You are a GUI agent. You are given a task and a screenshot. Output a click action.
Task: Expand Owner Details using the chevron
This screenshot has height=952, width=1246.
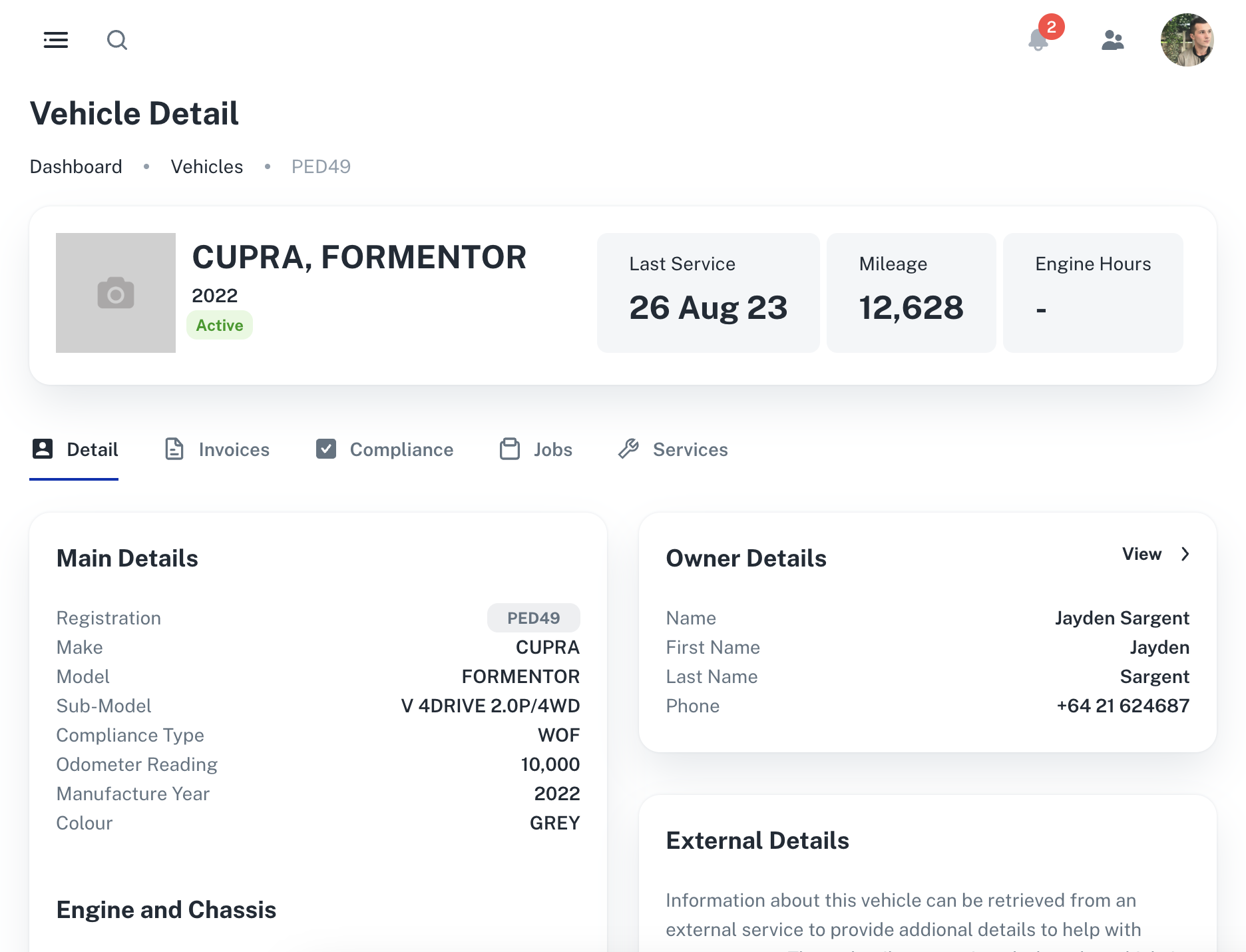(1185, 553)
